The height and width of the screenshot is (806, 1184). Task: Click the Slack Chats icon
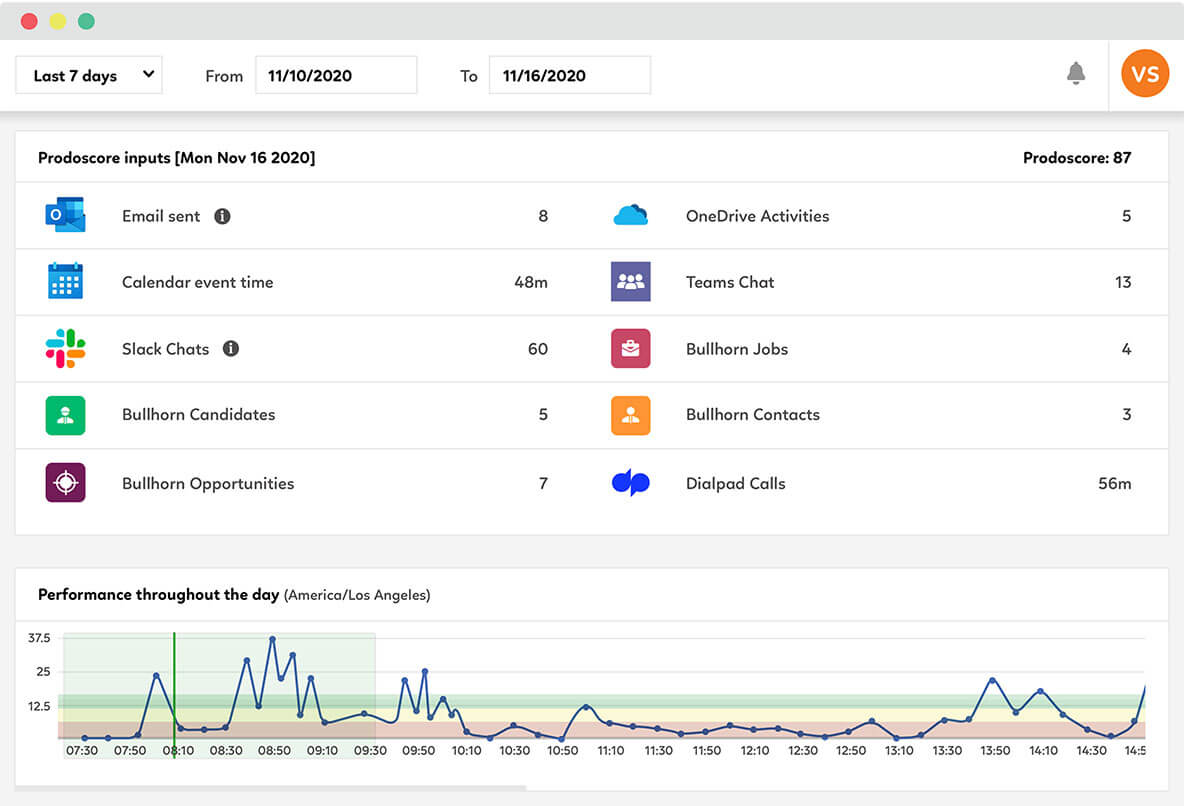66,348
